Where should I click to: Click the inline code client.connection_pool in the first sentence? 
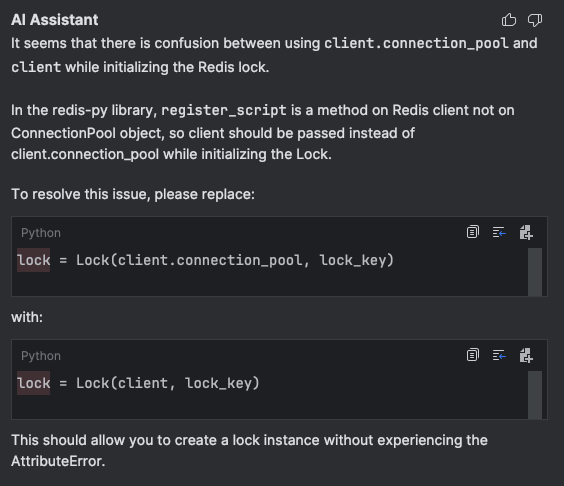(x=416, y=43)
